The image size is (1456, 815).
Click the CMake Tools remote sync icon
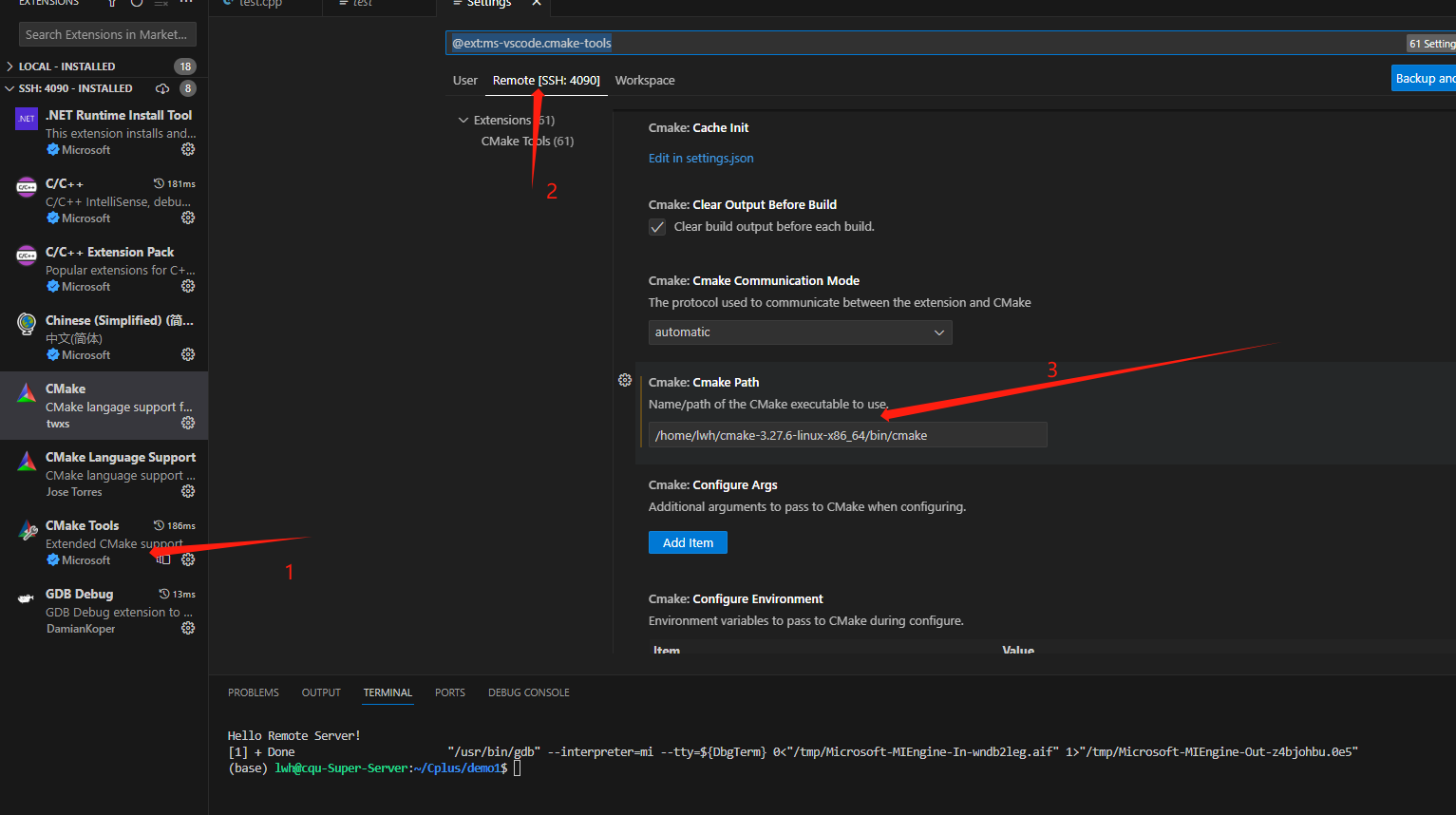[x=163, y=559]
